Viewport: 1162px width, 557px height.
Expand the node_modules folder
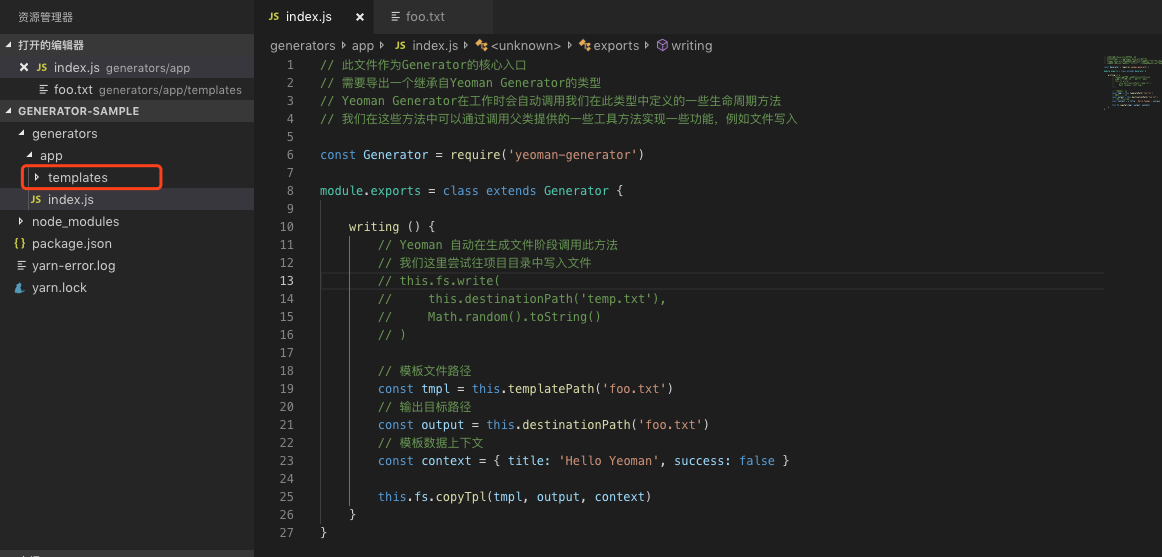coord(21,222)
